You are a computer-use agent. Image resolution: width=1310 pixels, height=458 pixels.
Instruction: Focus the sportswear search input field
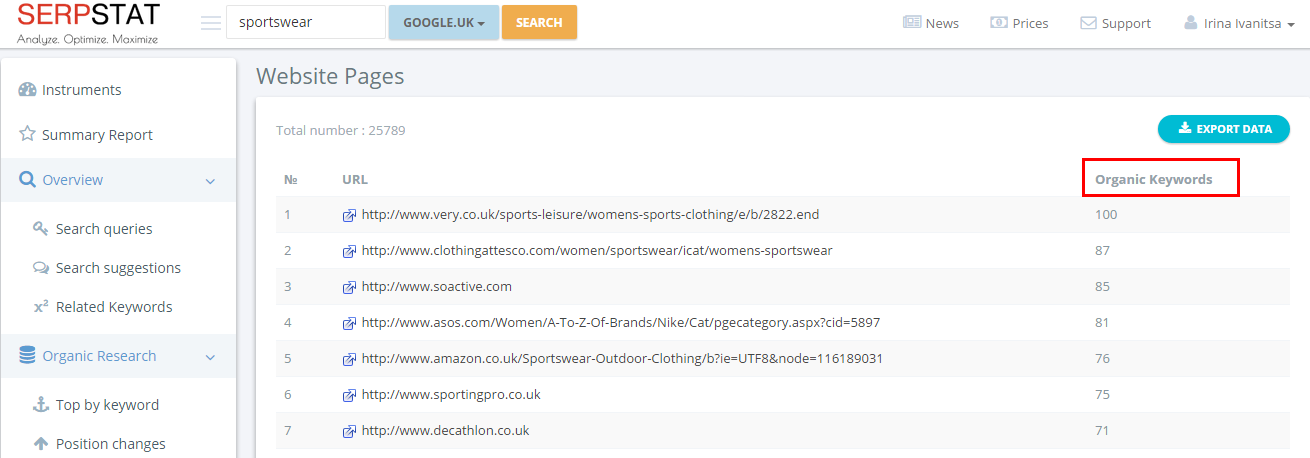pos(305,22)
